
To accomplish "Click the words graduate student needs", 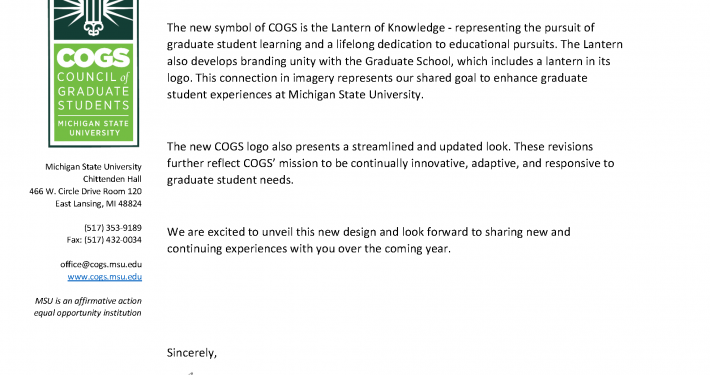I will click(x=230, y=180).
